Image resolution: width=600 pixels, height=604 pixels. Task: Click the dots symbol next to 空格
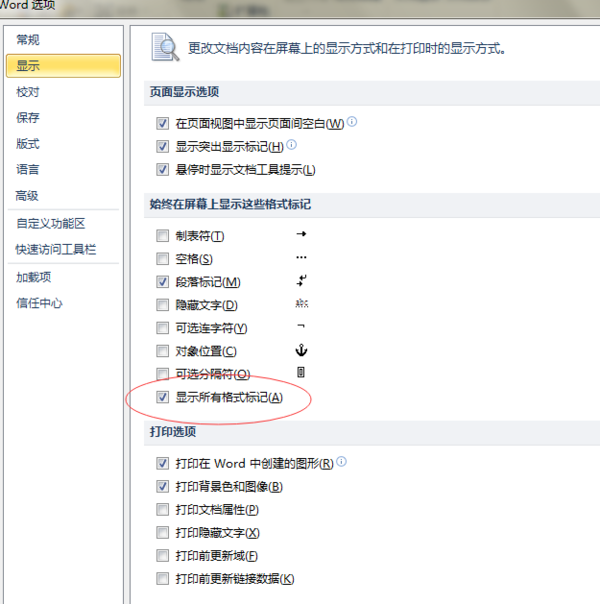click(302, 257)
